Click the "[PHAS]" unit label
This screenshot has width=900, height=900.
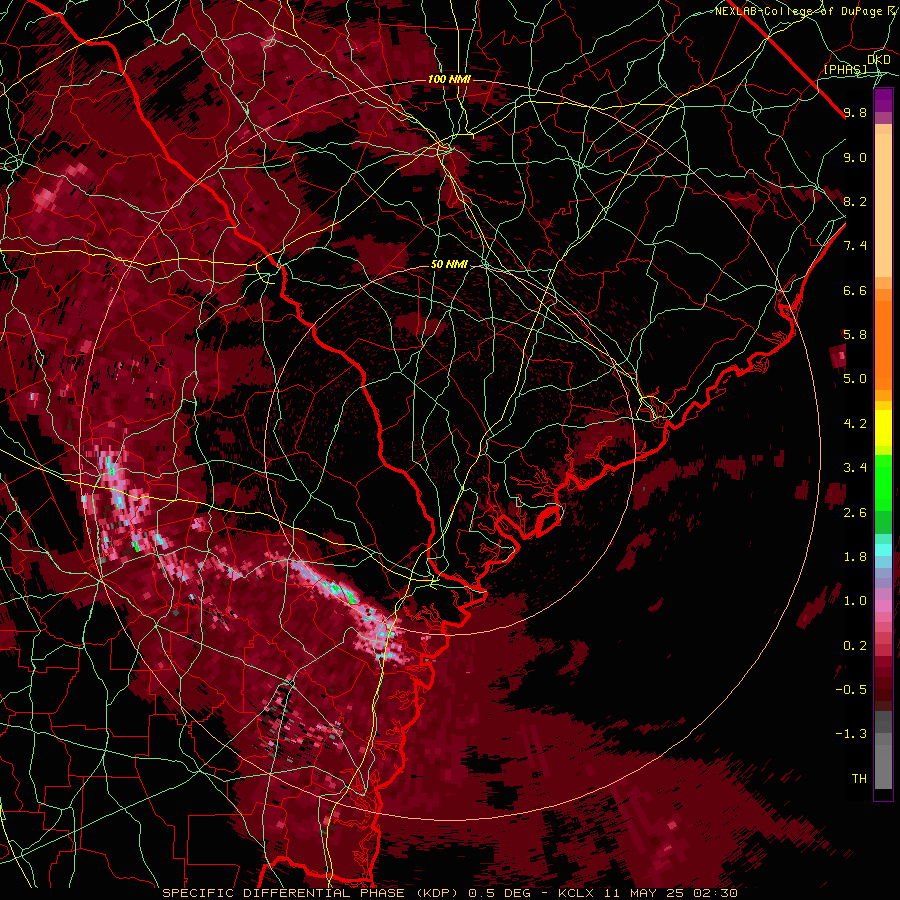pos(845,69)
